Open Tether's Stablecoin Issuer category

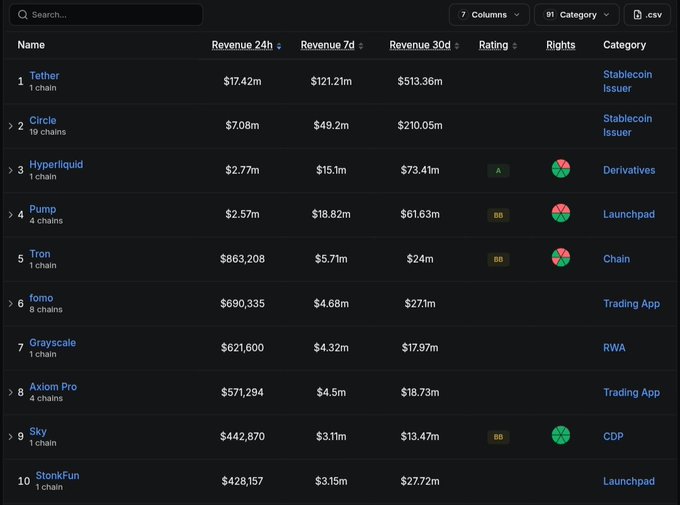click(628, 81)
